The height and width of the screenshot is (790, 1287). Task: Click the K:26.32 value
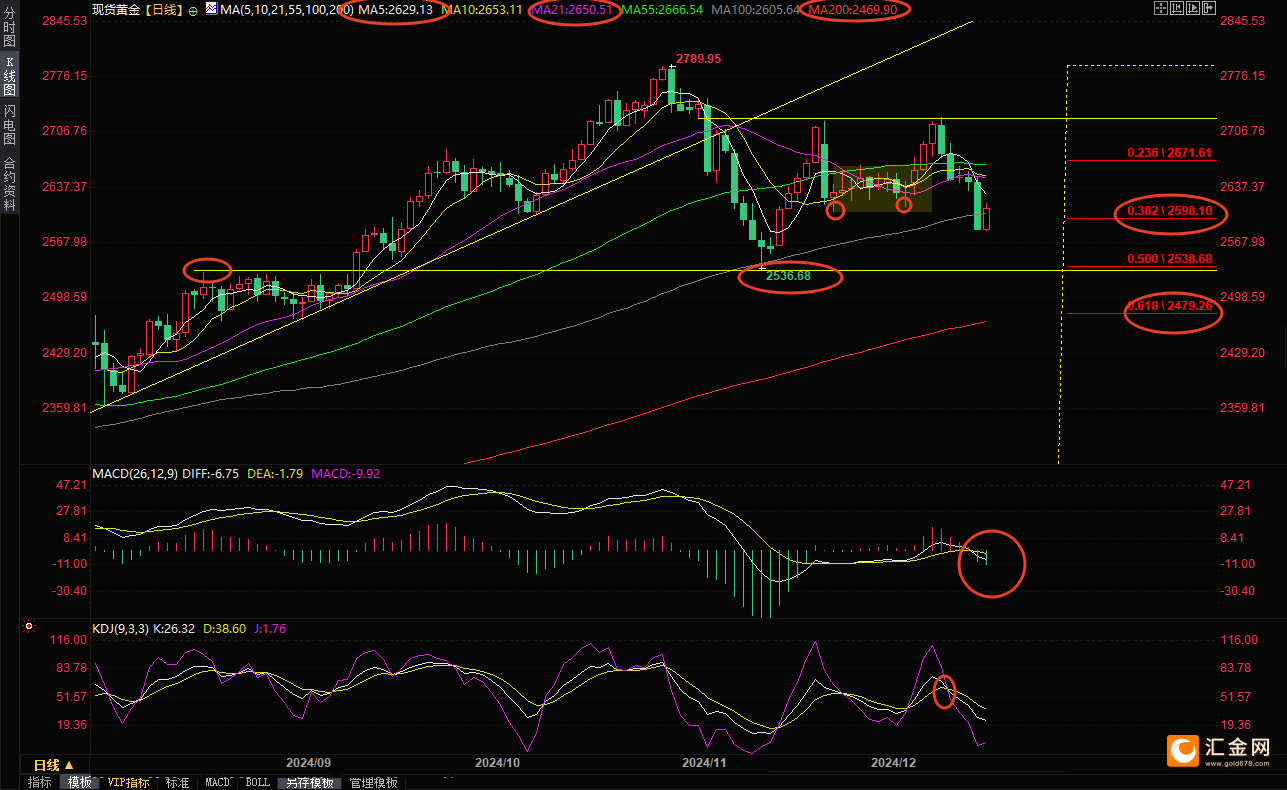point(175,628)
